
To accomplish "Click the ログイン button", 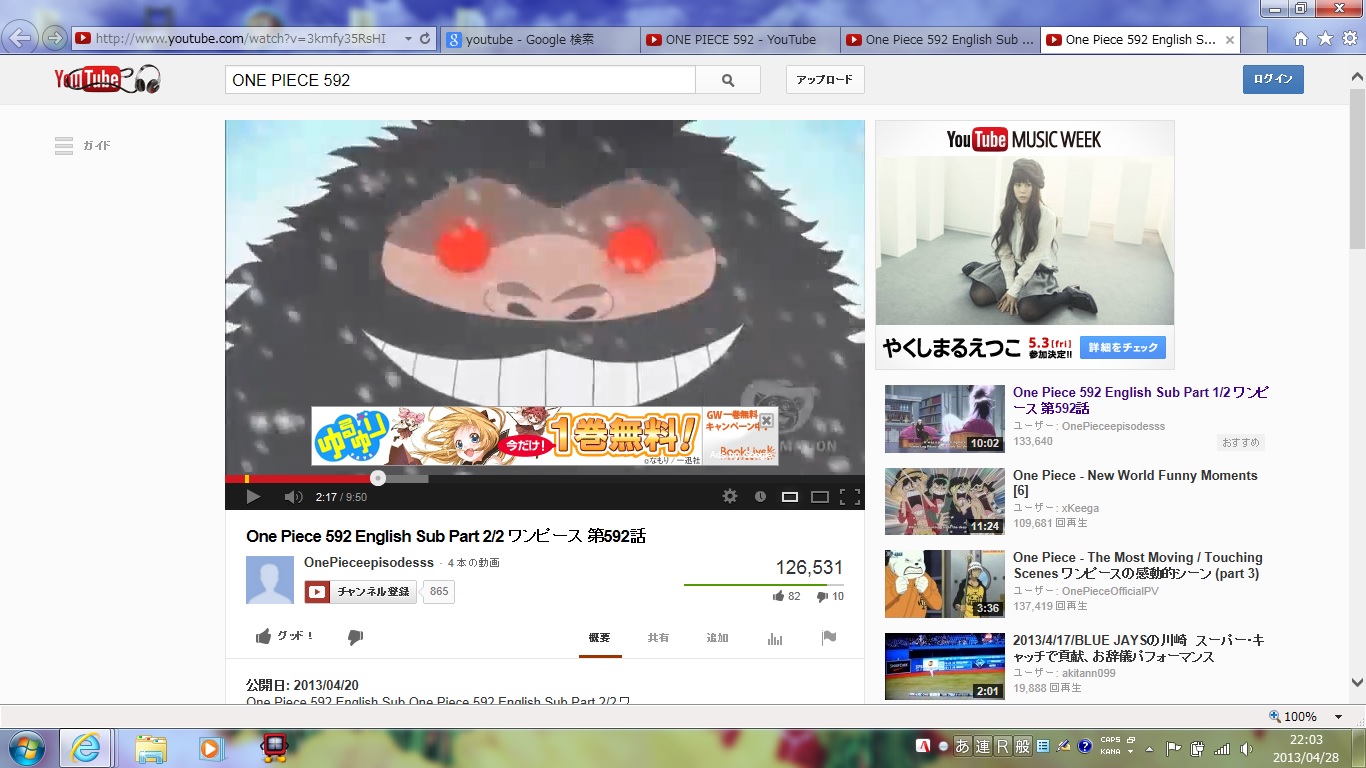I will point(1273,80).
